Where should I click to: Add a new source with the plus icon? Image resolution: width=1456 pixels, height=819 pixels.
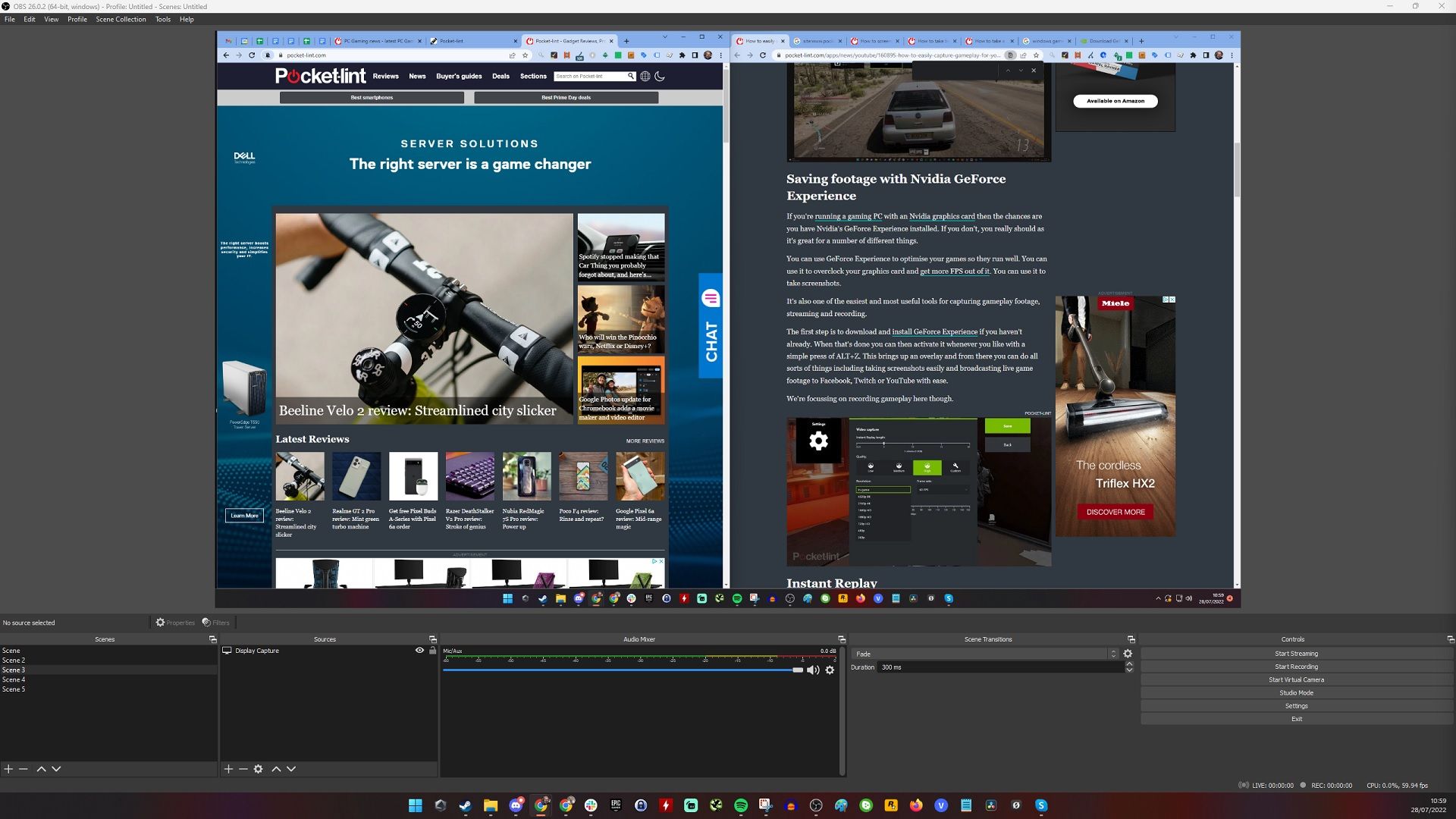click(228, 769)
